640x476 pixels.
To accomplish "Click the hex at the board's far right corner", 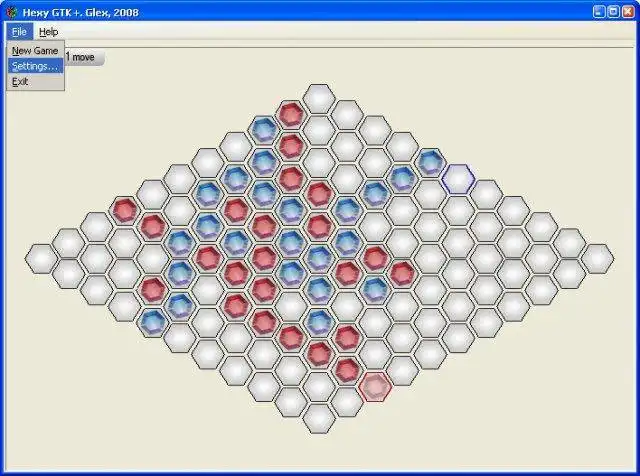I will click(x=597, y=258).
